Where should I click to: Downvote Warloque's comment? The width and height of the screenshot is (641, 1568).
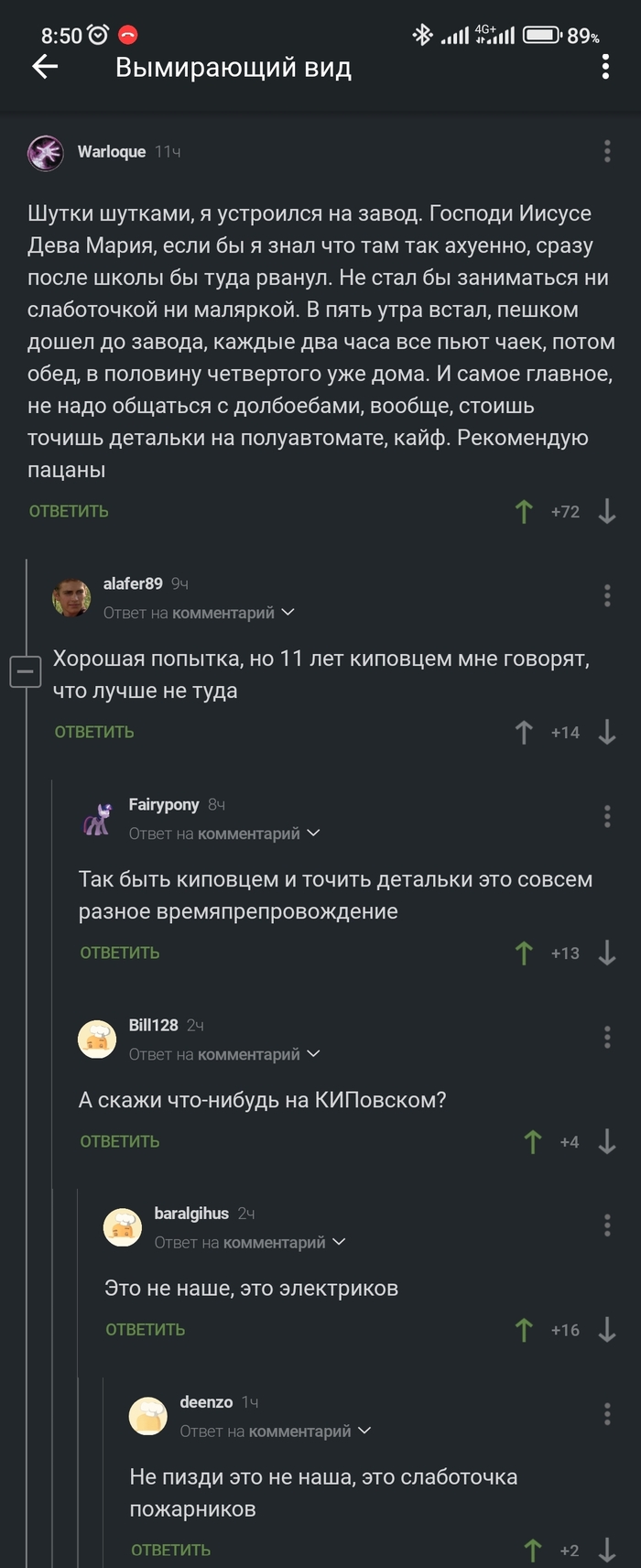point(606,511)
